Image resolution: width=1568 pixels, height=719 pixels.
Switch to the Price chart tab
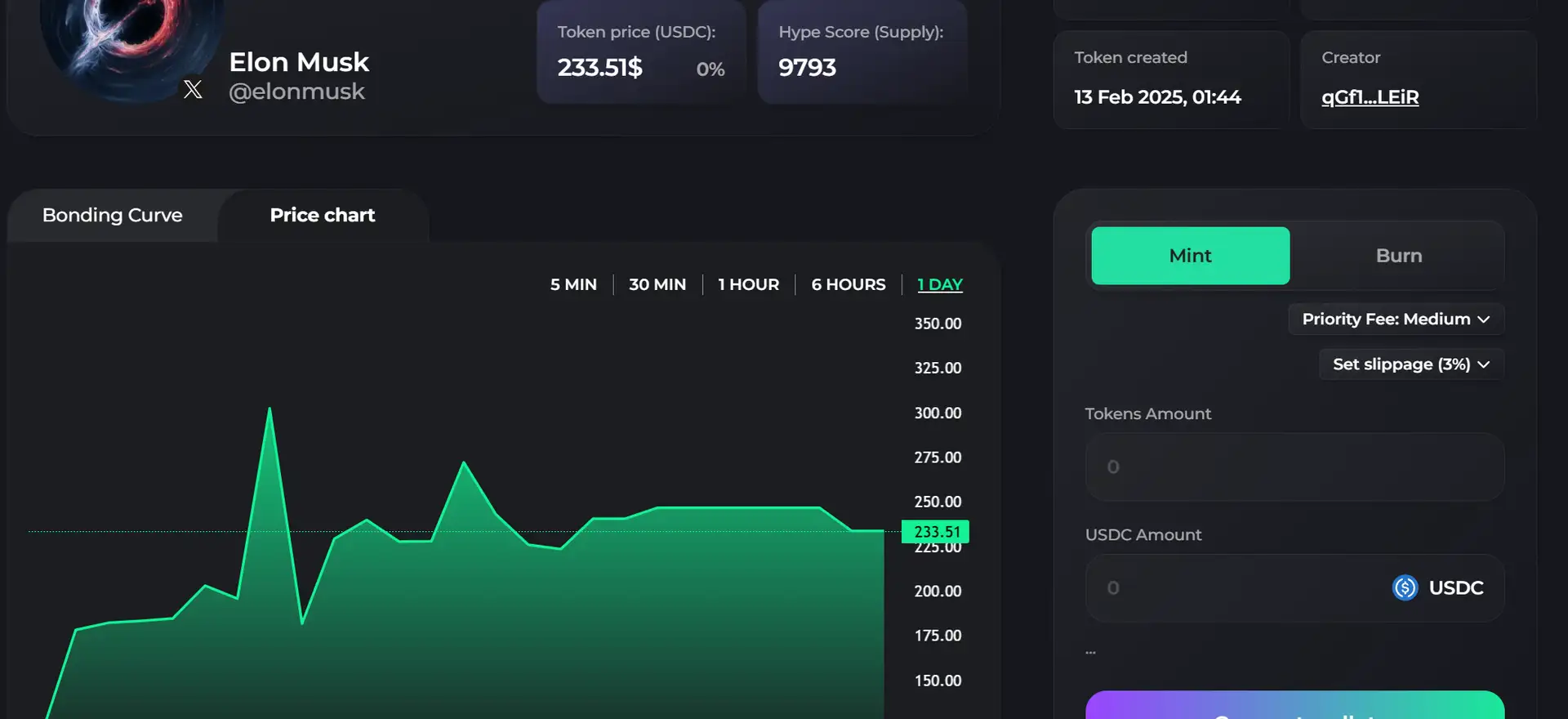point(323,215)
